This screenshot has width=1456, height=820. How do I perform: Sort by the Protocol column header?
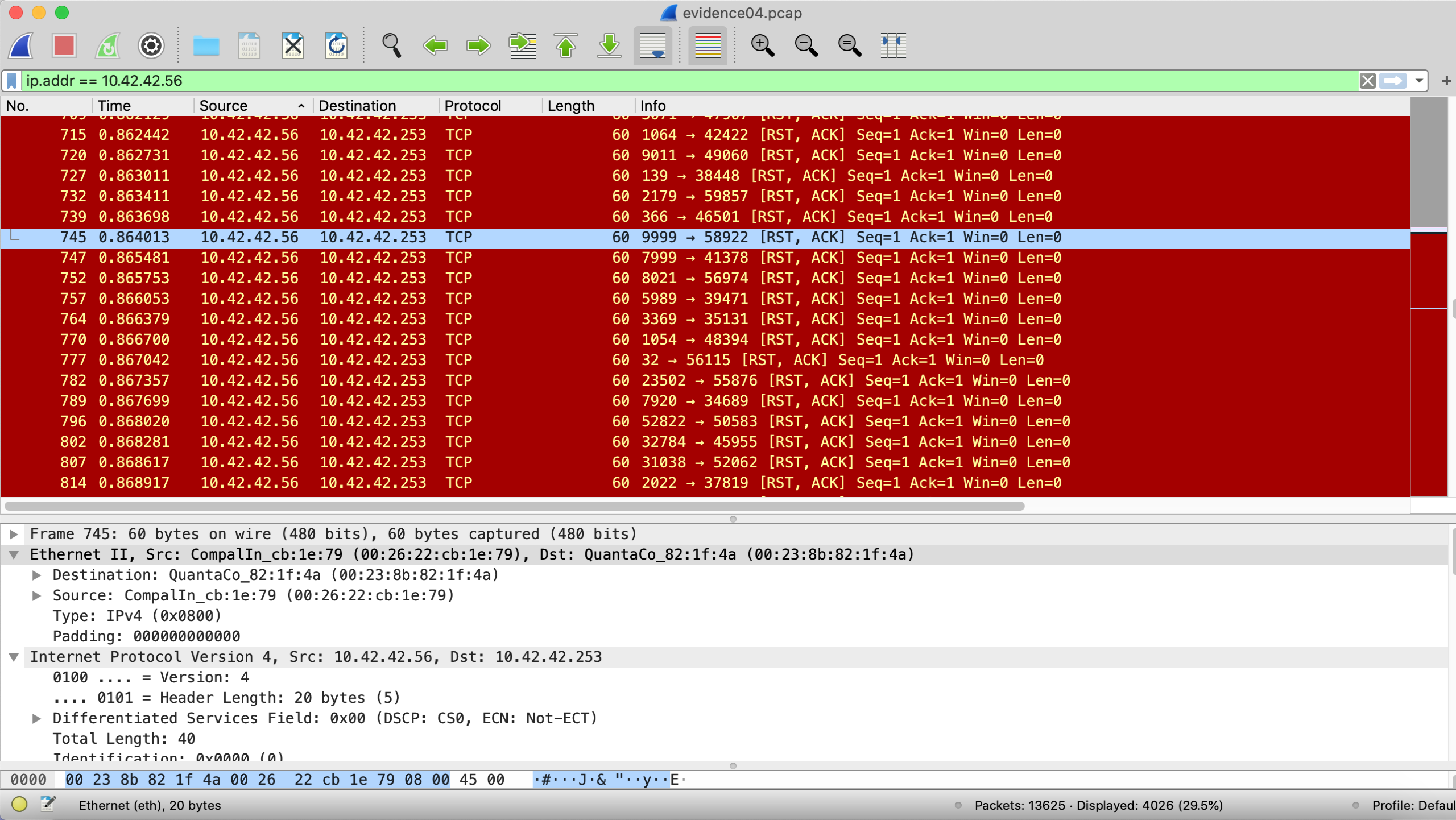pyautogui.click(x=473, y=106)
